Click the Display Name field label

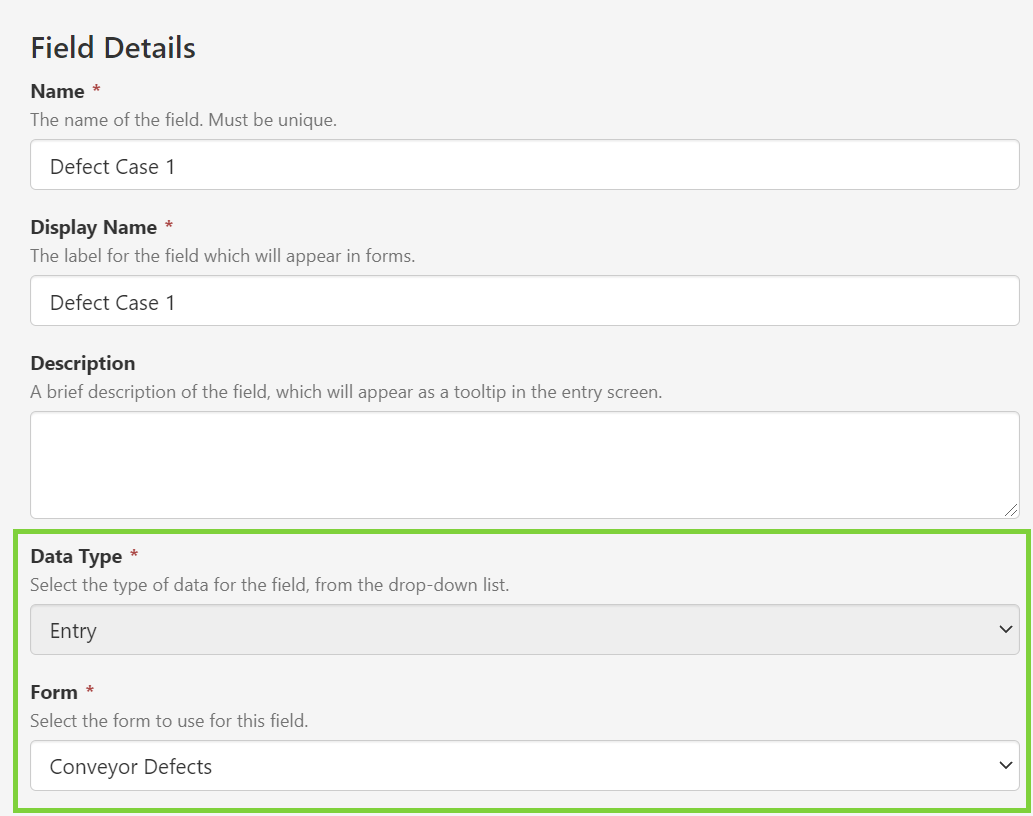pyautogui.click(x=93, y=228)
